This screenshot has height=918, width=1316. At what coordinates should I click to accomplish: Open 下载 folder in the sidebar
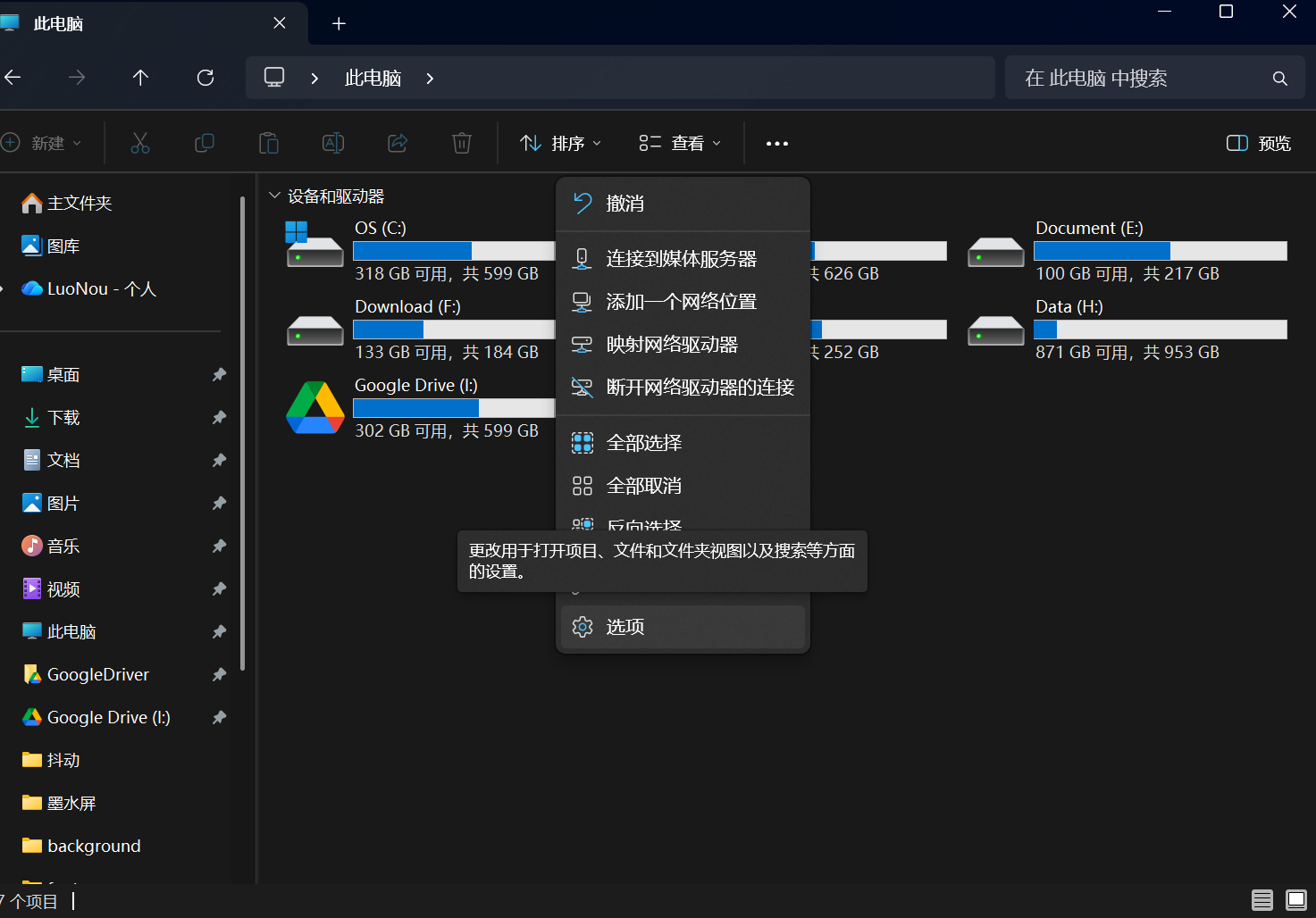click(x=63, y=418)
